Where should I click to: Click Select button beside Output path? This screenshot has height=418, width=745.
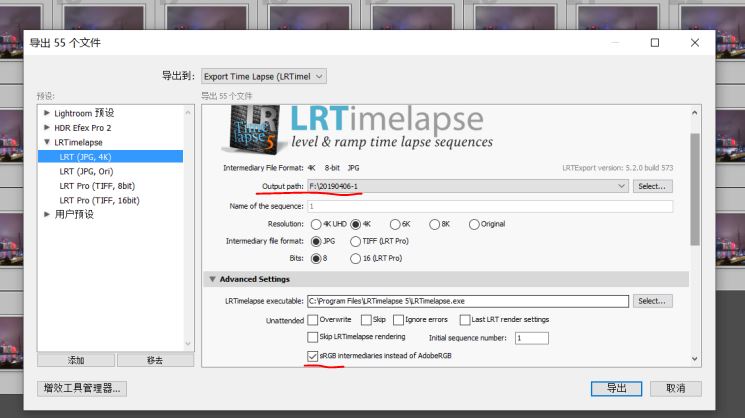pos(652,186)
